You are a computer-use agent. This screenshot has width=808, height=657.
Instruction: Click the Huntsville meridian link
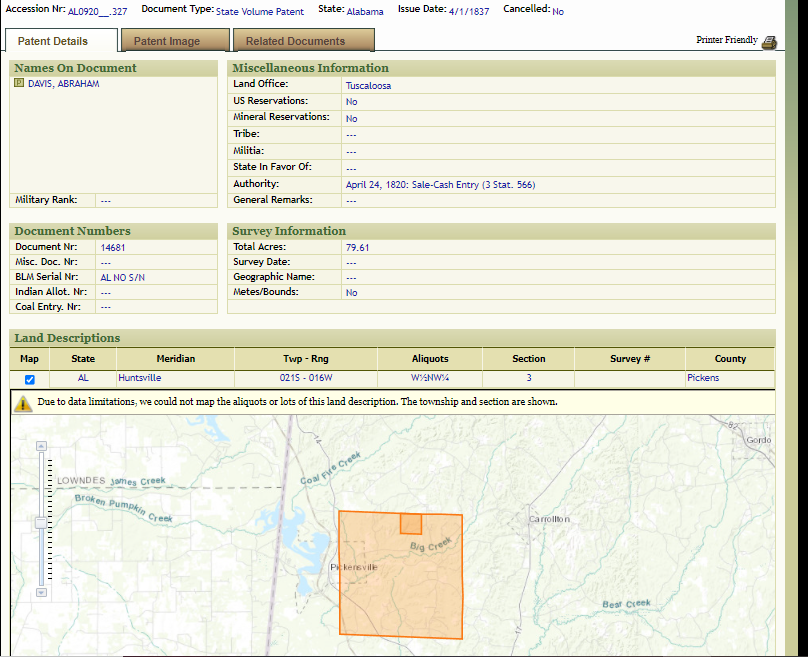tap(140, 378)
